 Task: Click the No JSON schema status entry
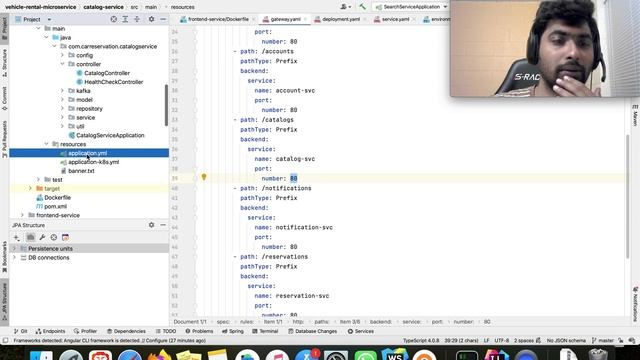coord(566,340)
